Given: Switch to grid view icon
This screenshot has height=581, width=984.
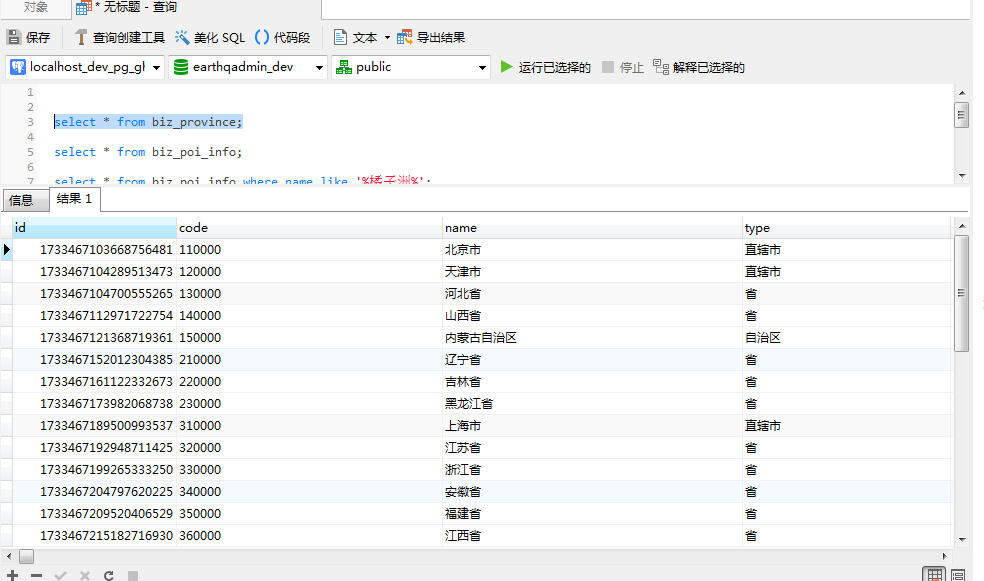Looking at the screenshot, I should tap(934, 574).
